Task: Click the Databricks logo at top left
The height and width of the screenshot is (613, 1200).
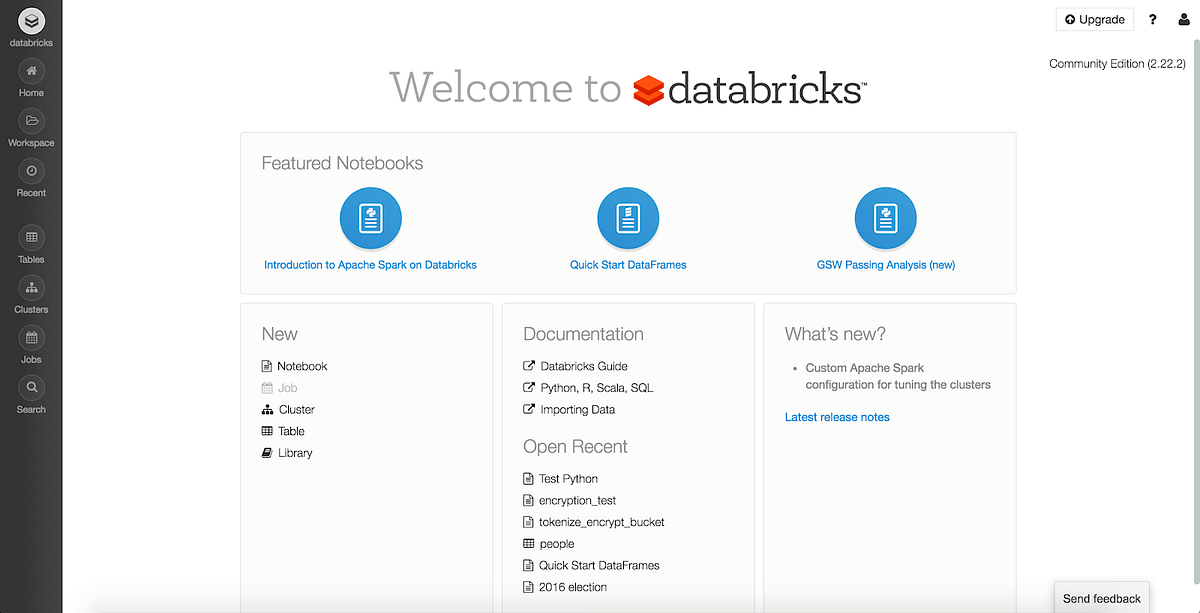Action: click(30, 22)
